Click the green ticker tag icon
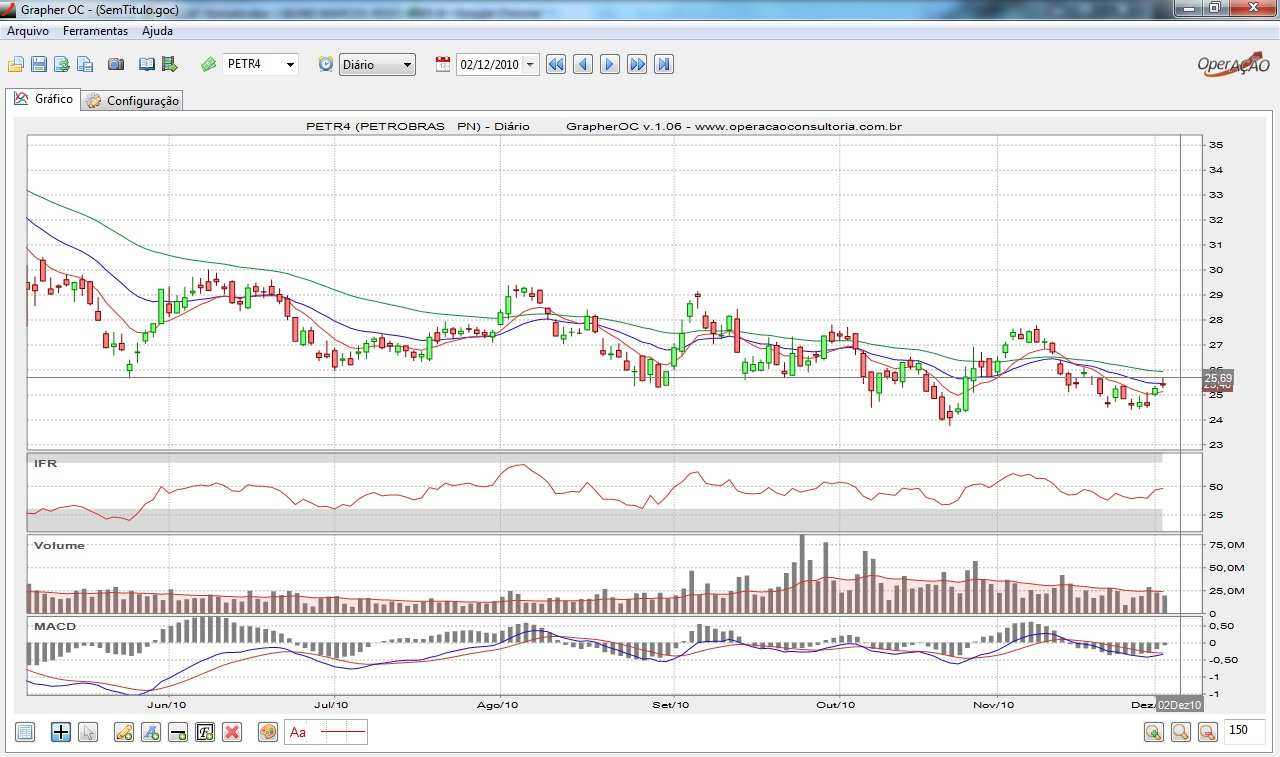The height and width of the screenshot is (757, 1280). (x=209, y=64)
